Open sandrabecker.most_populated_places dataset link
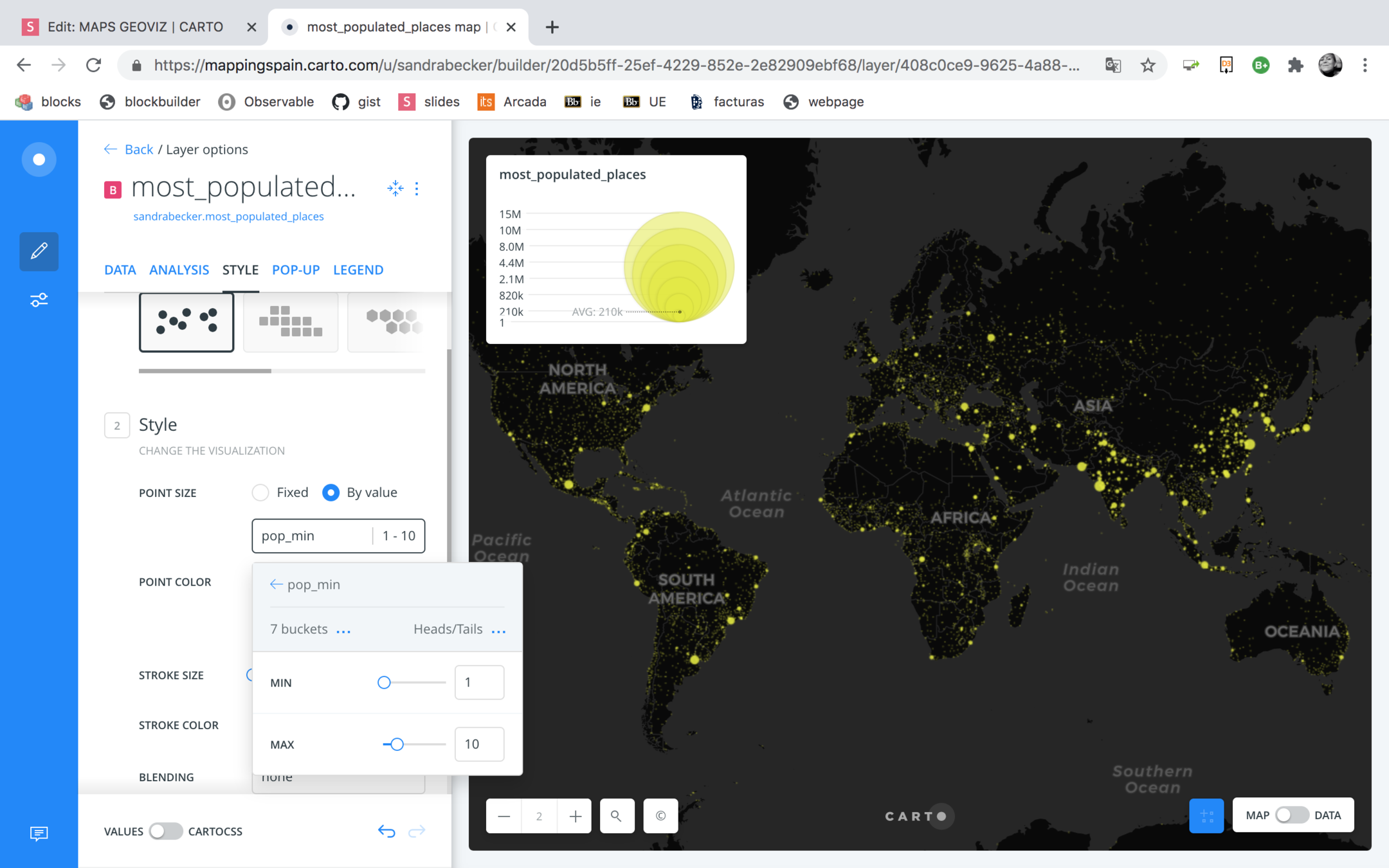 point(228,217)
